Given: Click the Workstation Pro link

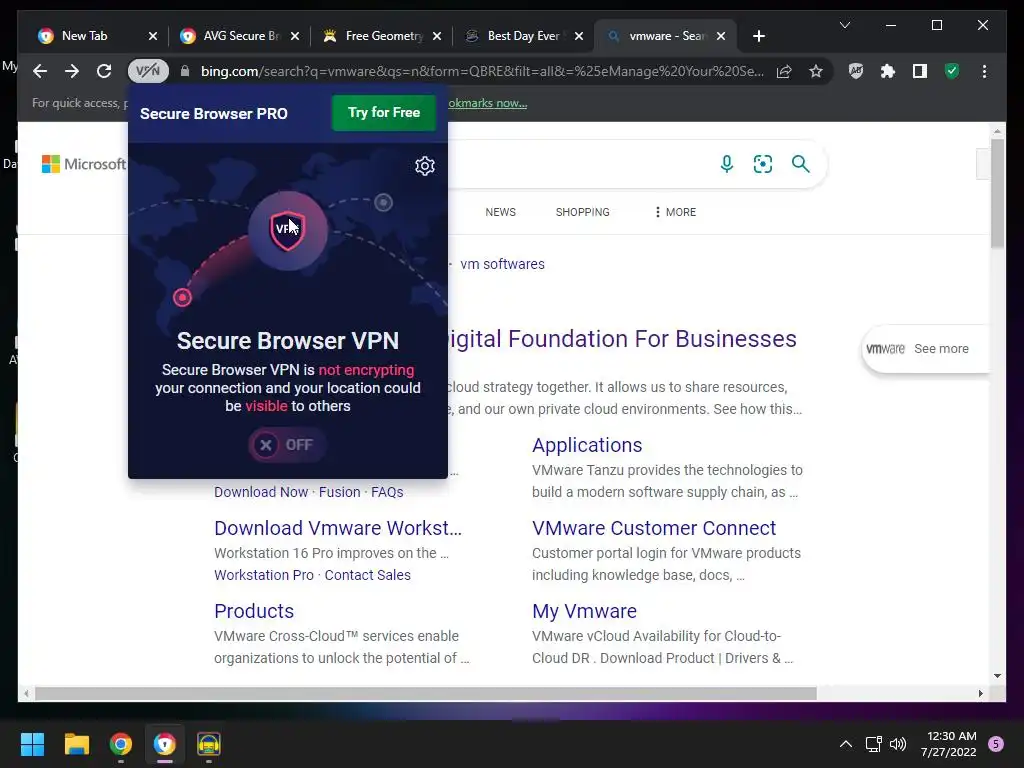Looking at the screenshot, I should [x=264, y=575].
